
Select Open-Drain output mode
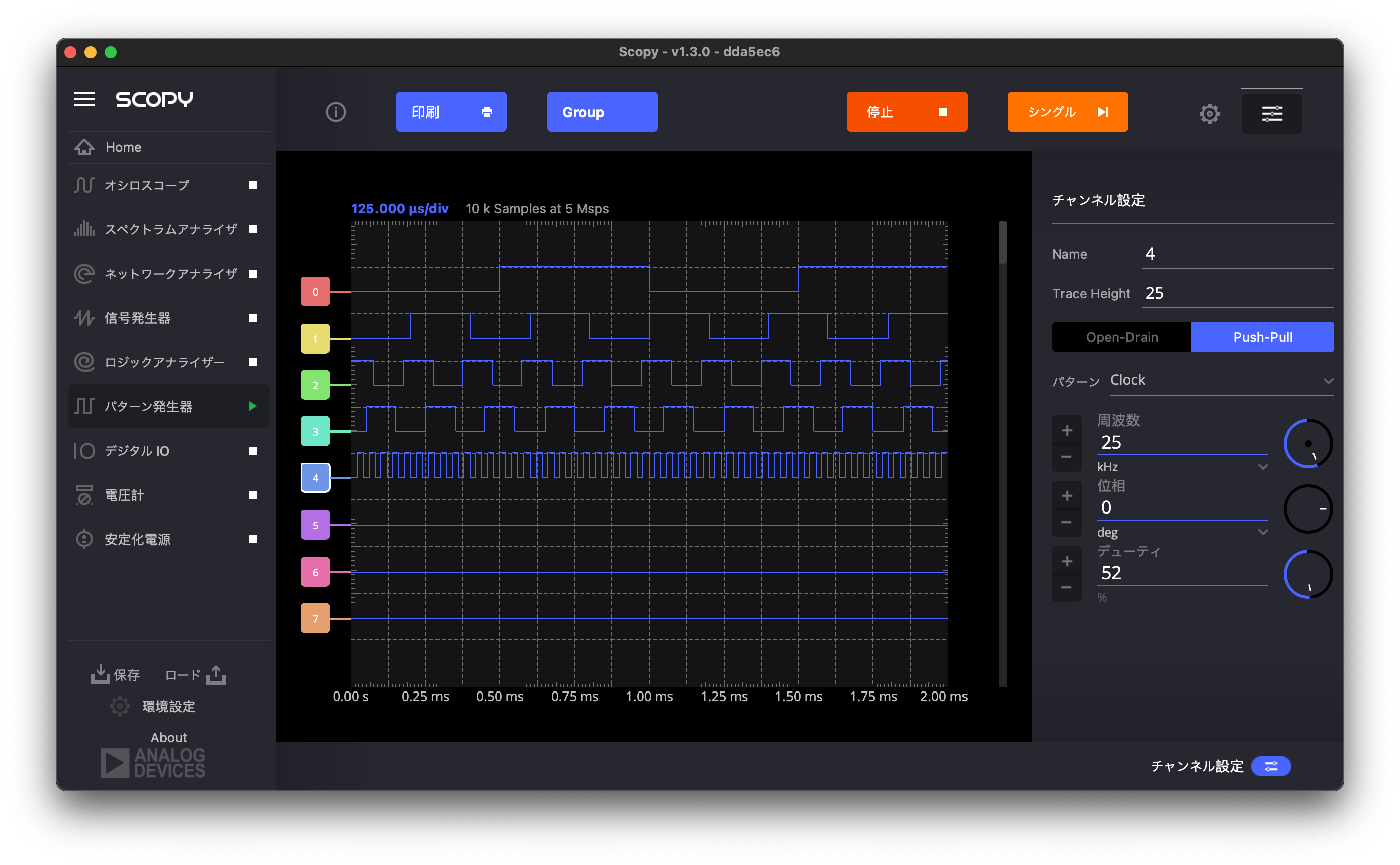point(1121,337)
